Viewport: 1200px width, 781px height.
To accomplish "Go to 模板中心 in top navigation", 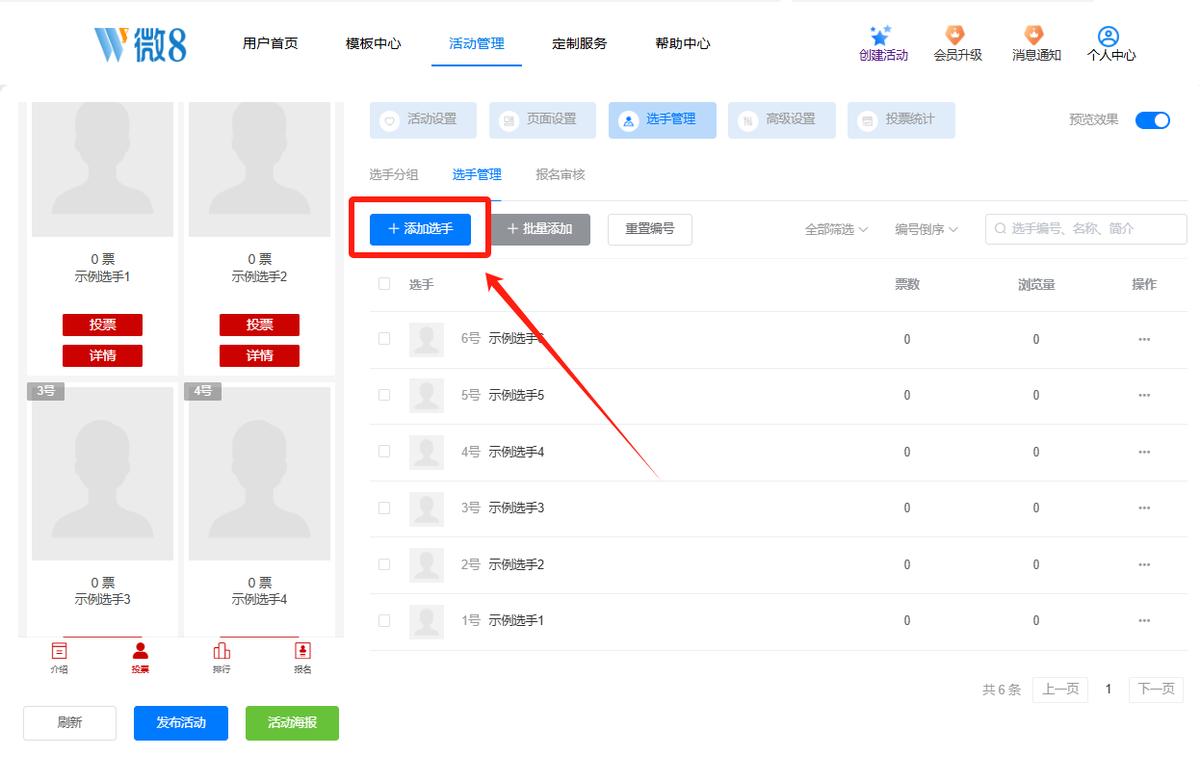I will click(373, 44).
